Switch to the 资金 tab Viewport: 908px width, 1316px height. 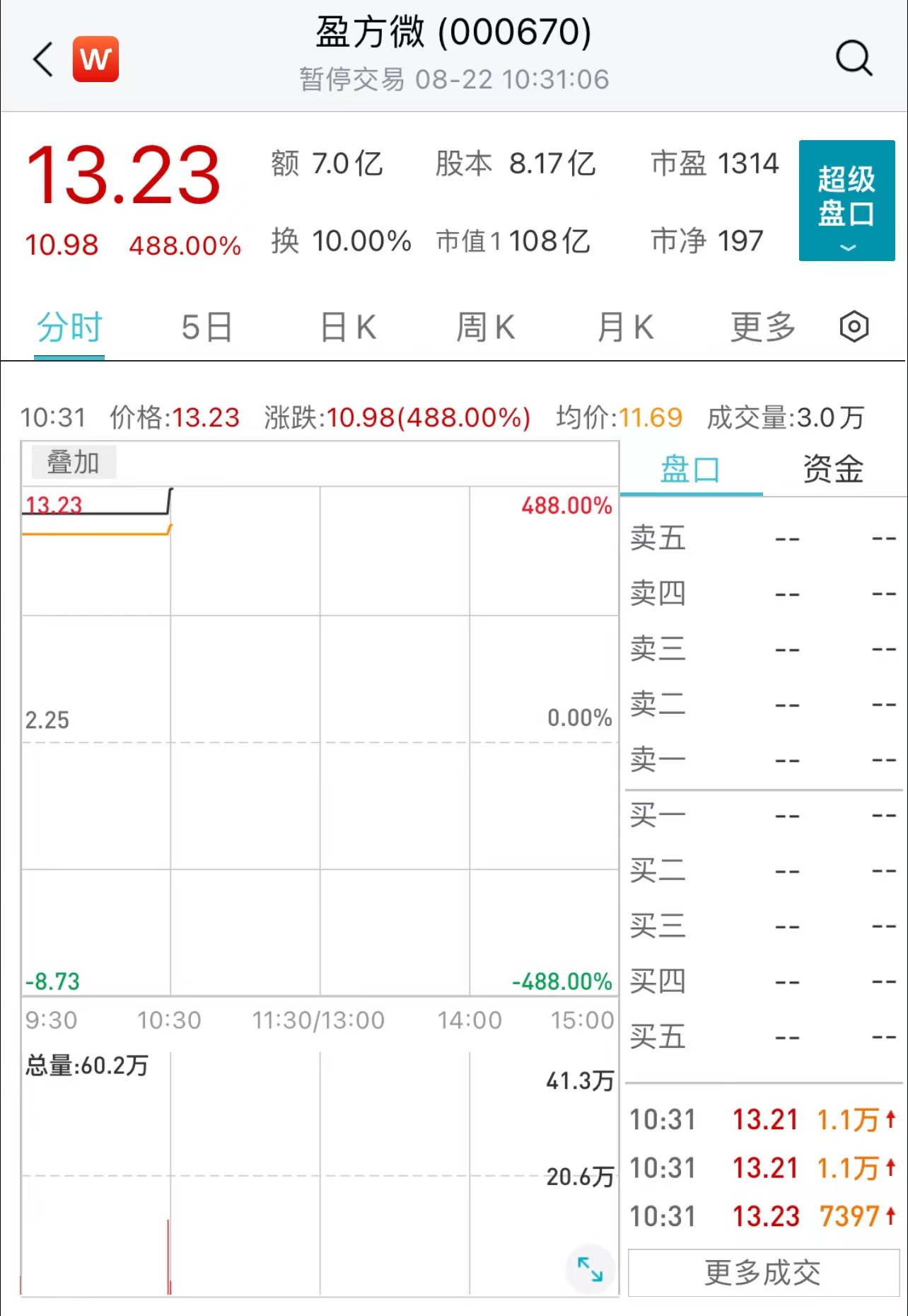click(833, 469)
